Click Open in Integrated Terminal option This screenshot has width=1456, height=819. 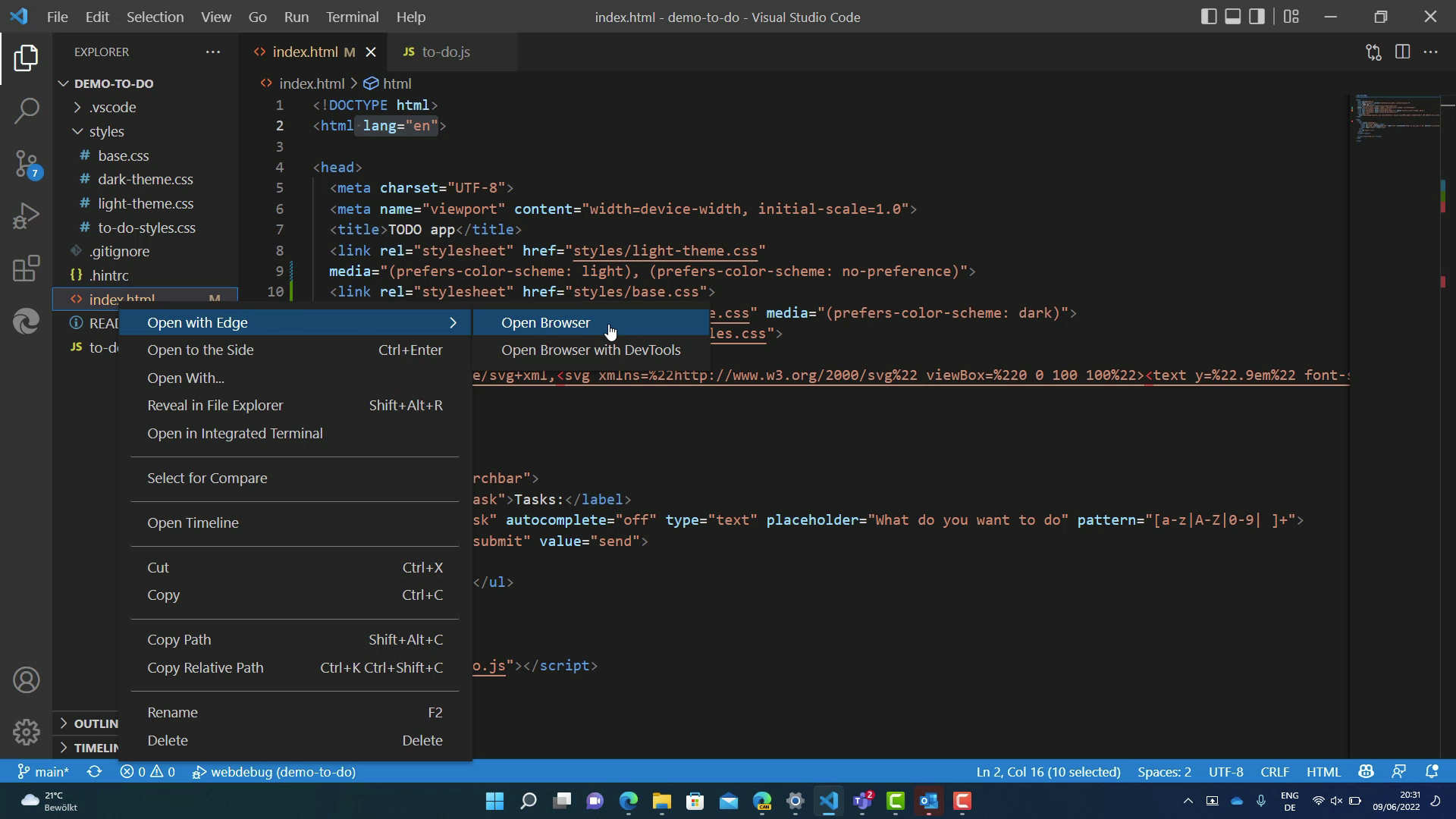tap(235, 432)
